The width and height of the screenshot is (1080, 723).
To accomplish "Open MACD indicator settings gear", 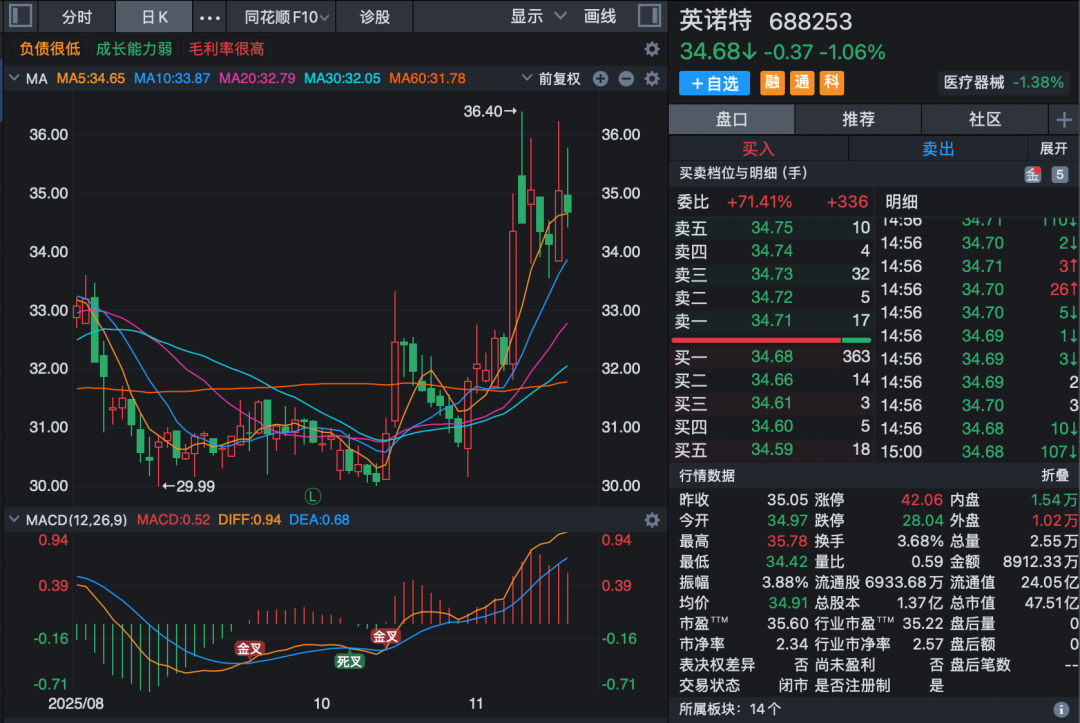I will click(652, 520).
